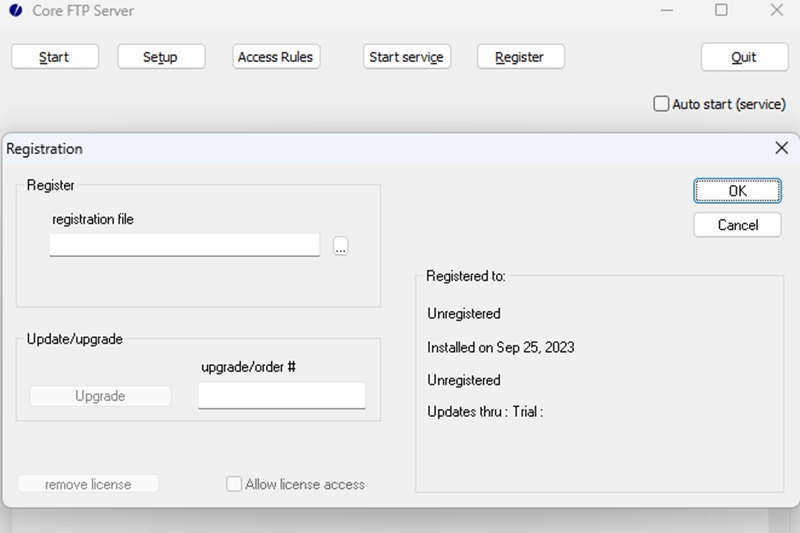This screenshot has width=800, height=533.
Task: Confirm registration with the OK button
Action: tap(737, 191)
